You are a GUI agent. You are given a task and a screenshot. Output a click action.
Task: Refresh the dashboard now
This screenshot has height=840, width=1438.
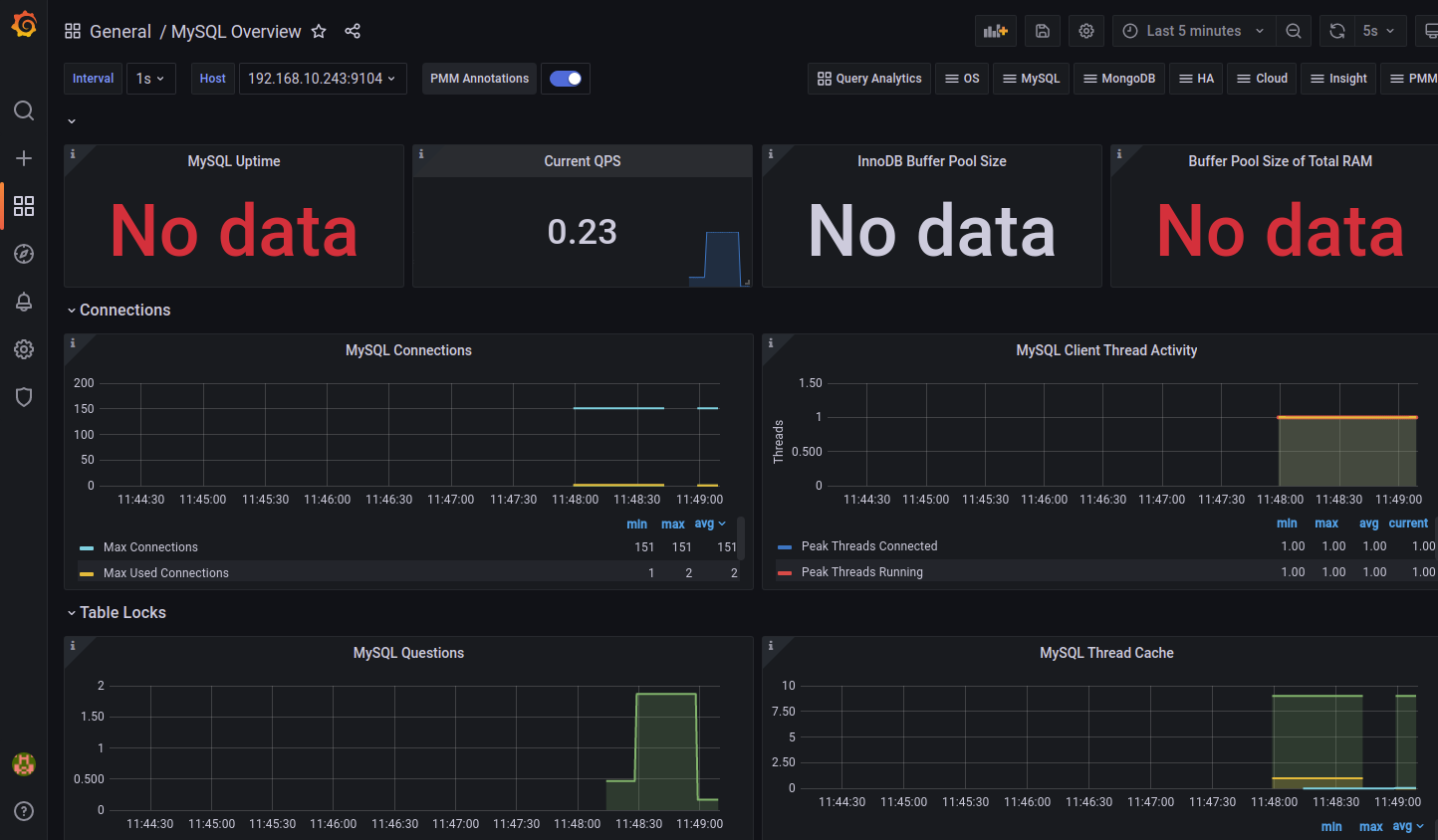1337,31
